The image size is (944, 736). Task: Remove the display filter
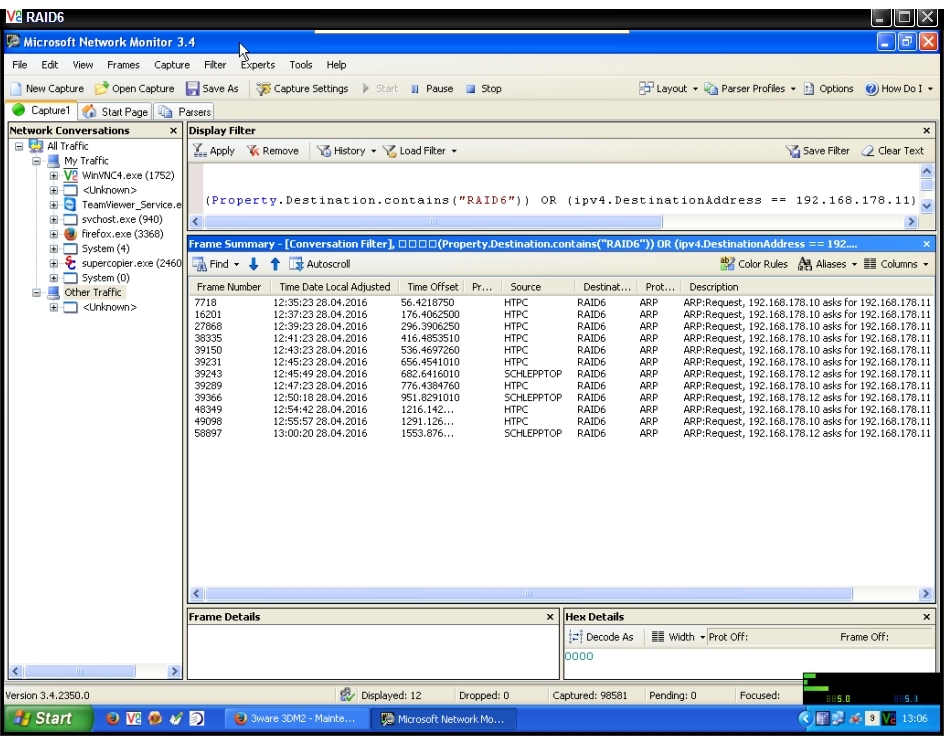273,151
